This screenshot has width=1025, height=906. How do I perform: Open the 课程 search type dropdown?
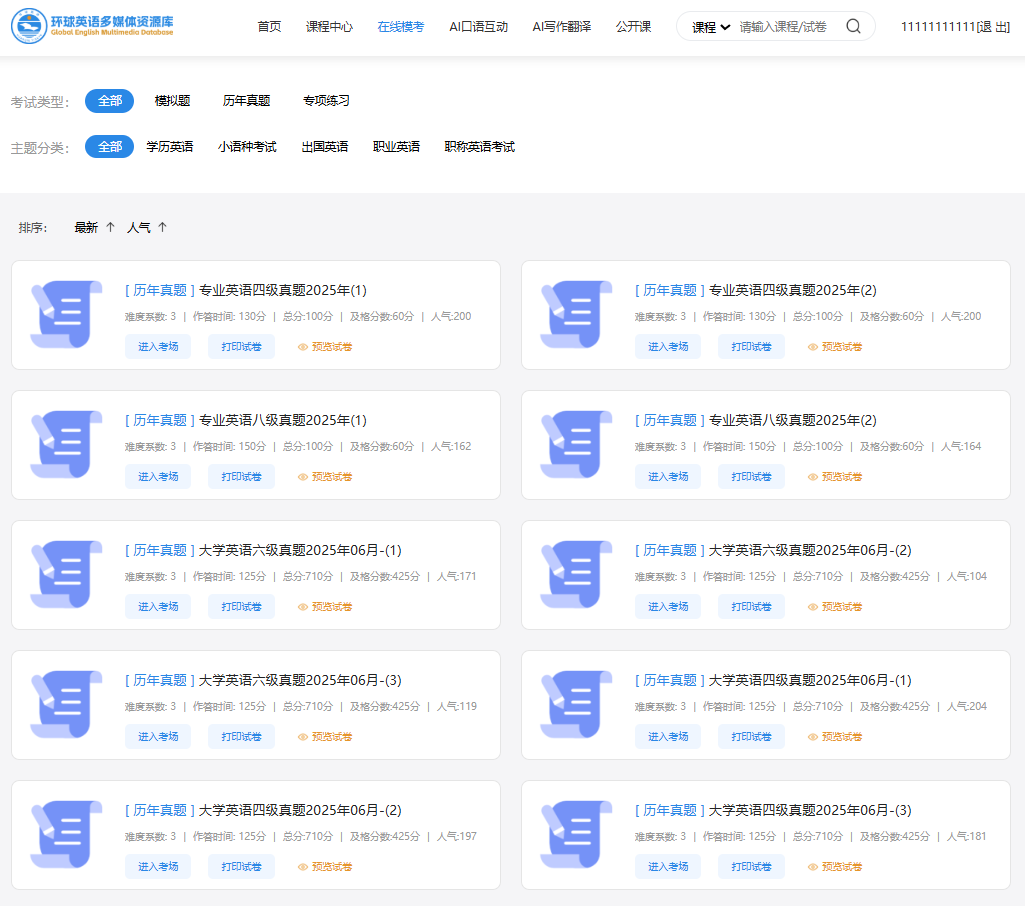711,27
